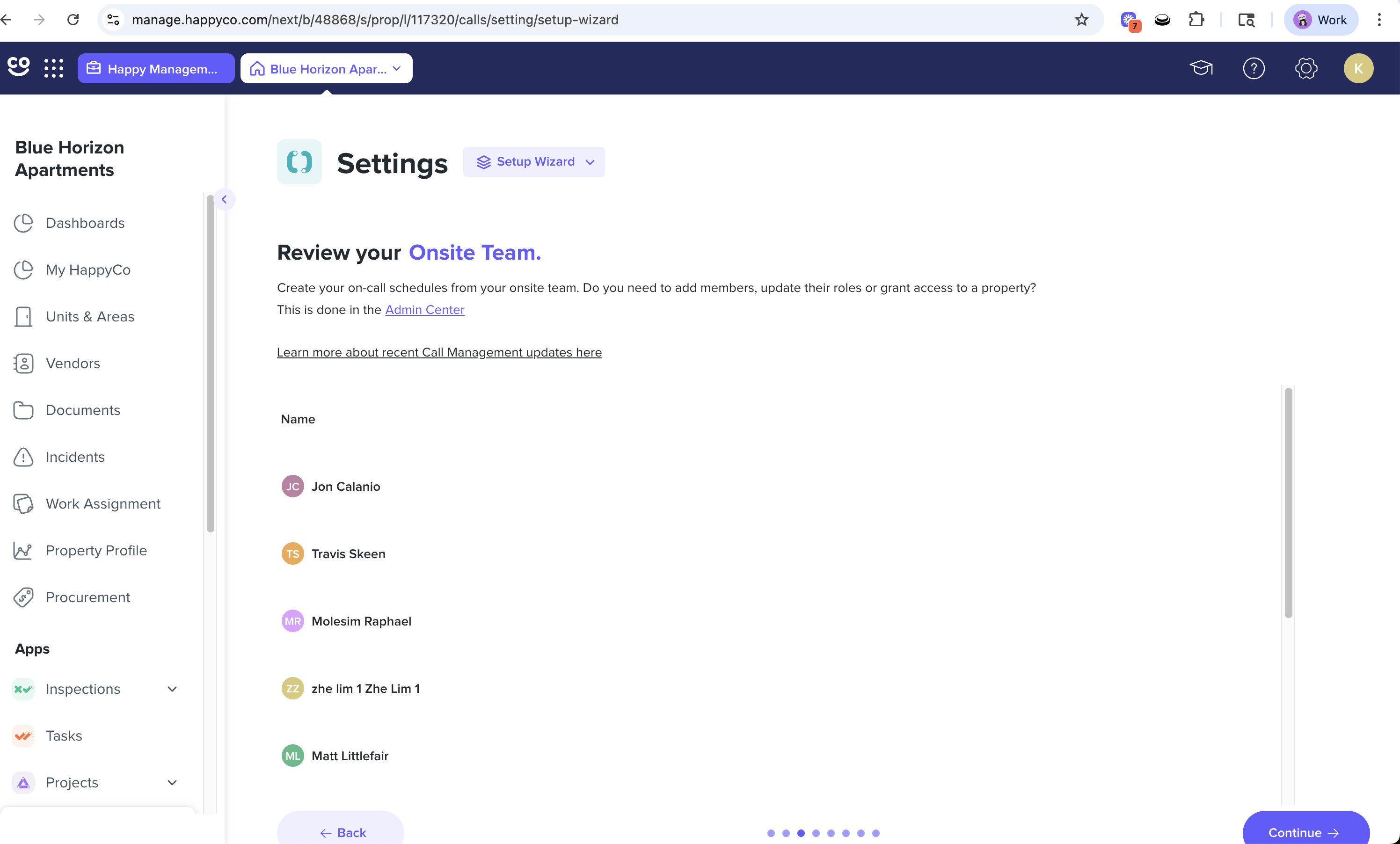Select the Happy Management business tab
This screenshot has width=1400, height=844.
pos(156,68)
